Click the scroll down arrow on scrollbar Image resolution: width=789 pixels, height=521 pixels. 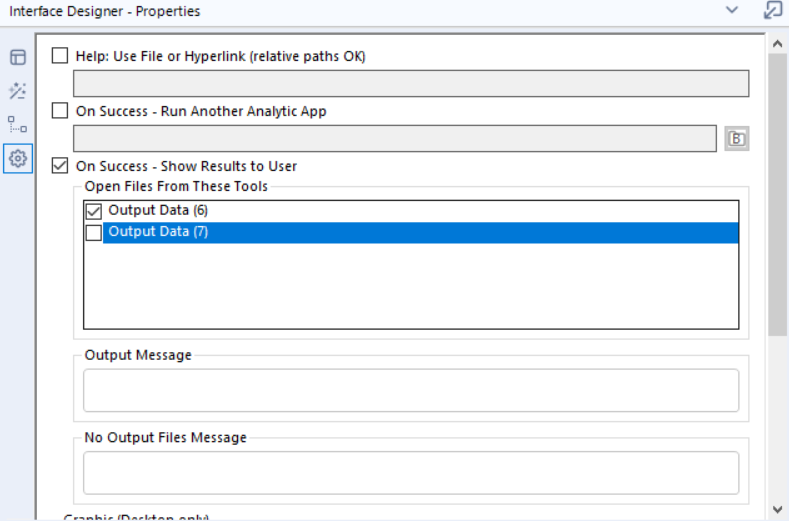[x=778, y=510]
